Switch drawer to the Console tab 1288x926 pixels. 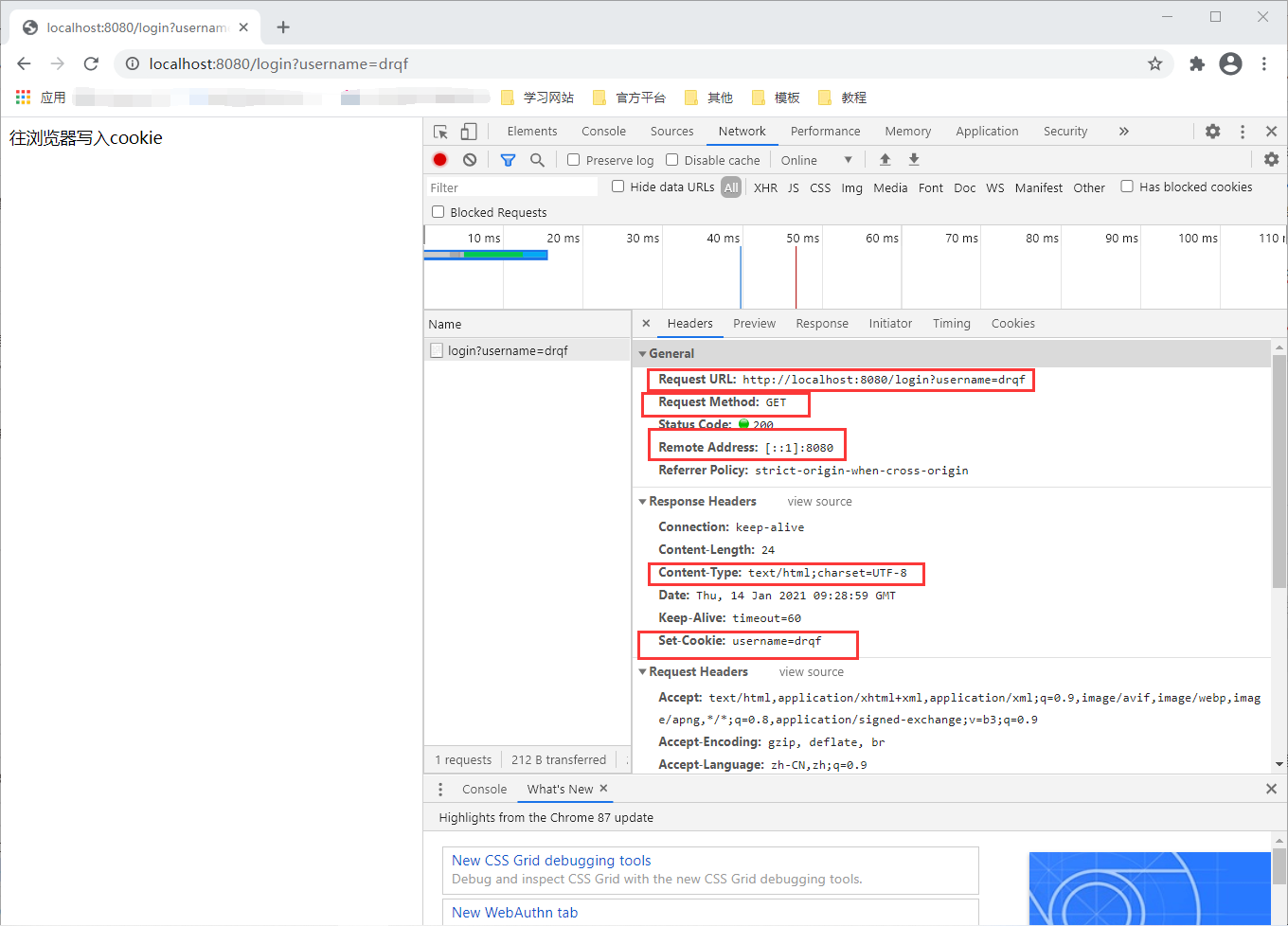pyautogui.click(x=485, y=789)
